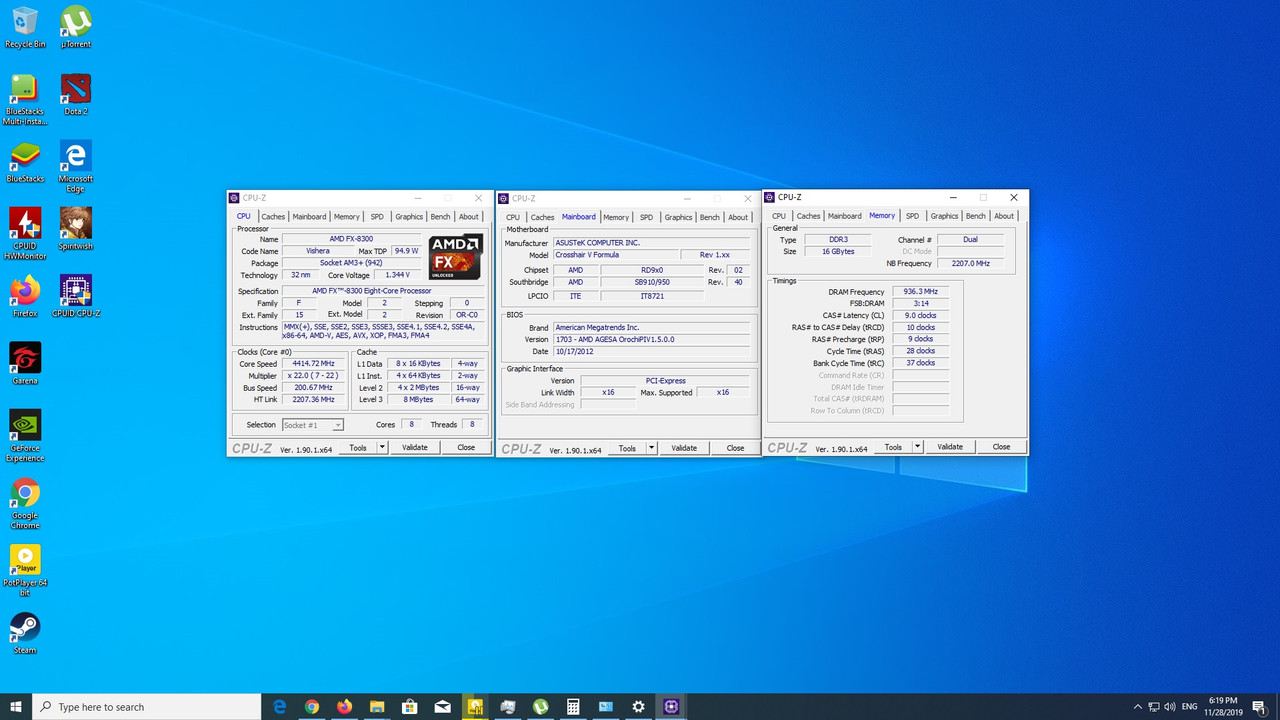Image resolution: width=1280 pixels, height=720 pixels.
Task: Switch to the SPD tab in CPU-Z
Action: [377, 216]
